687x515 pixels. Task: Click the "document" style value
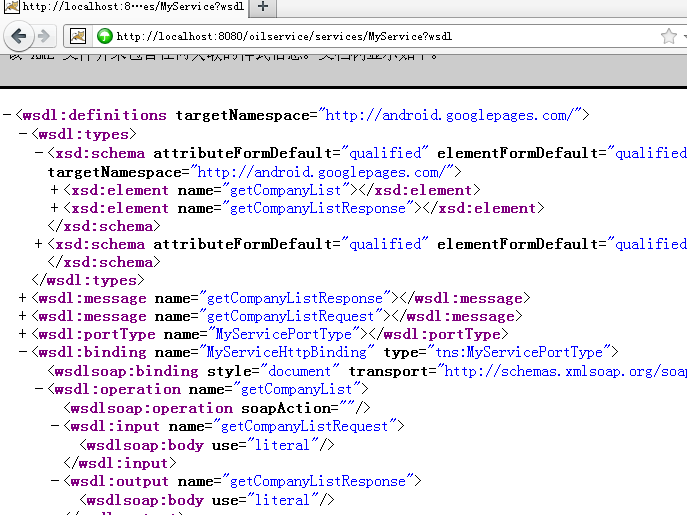point(299,371)
